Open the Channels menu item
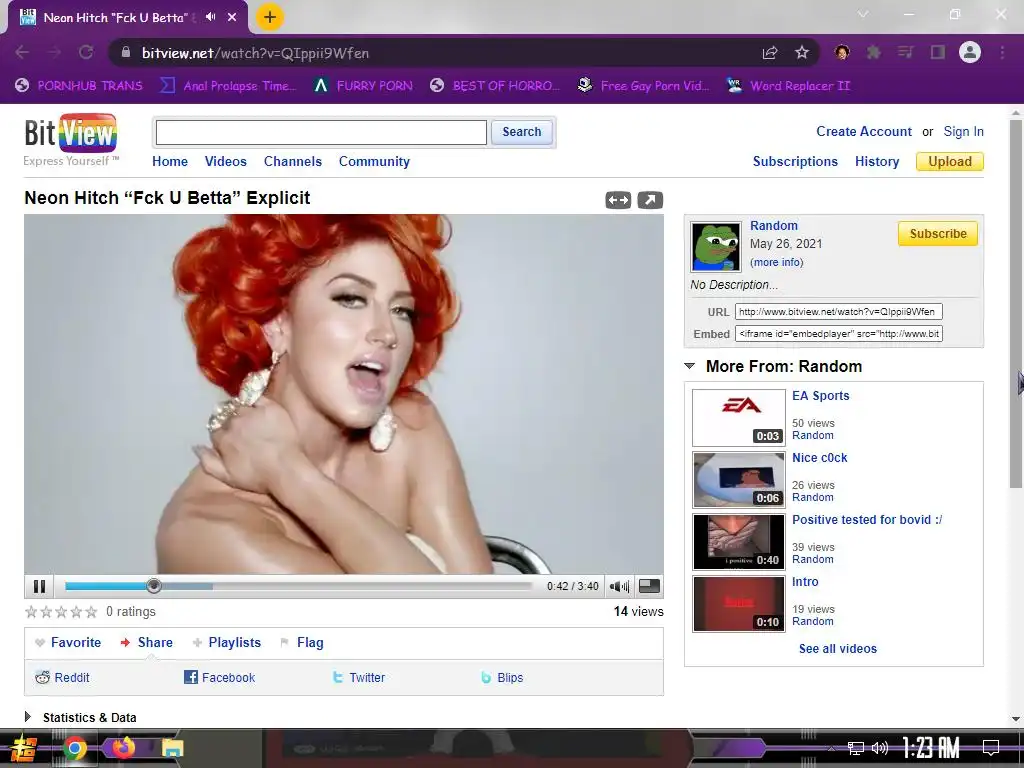Image resolution: width=1024 pixels, height=768 pixels. [293, 161]
